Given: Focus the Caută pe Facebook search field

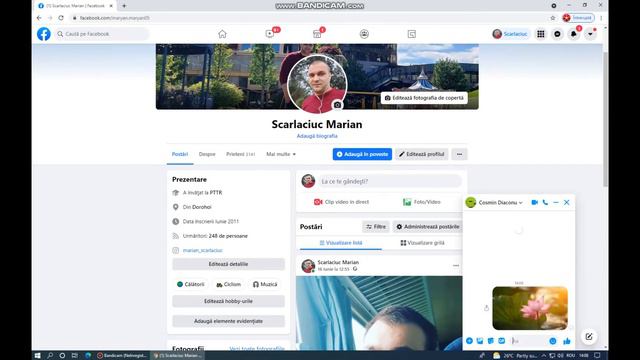Looking at the screenshot, I should pyautogui.click(x=102, y=34).
